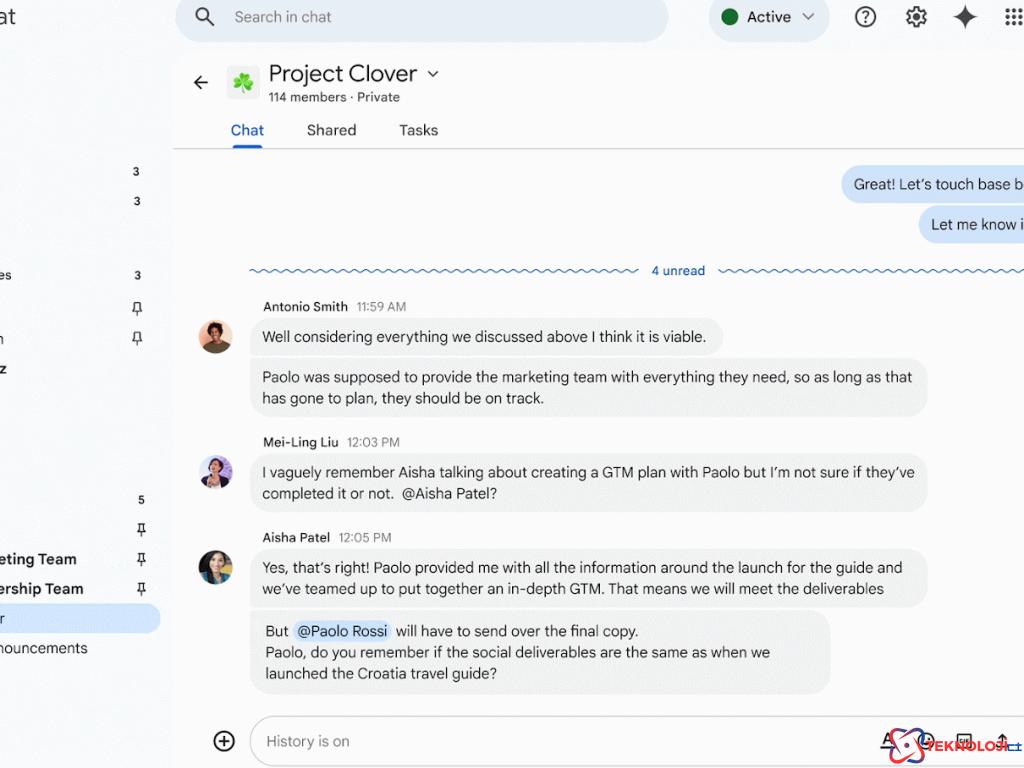Image resolution: width=1024 pixels, height=768 pixels.
Task: Switch to the Shared tab
Action: pyautogui.click(x=331, y=130)
